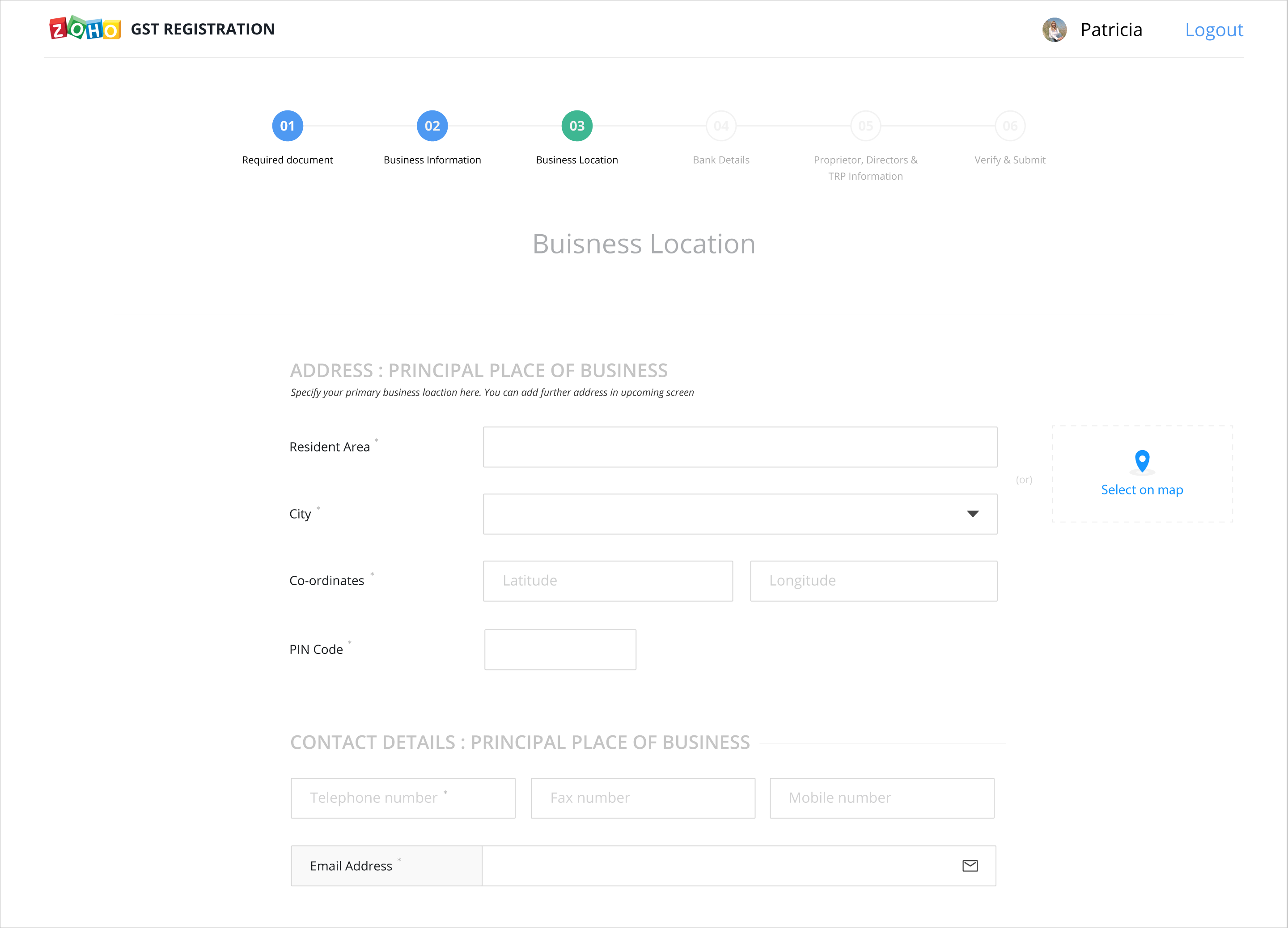Focus the PIN Code field

click(560, 650)
